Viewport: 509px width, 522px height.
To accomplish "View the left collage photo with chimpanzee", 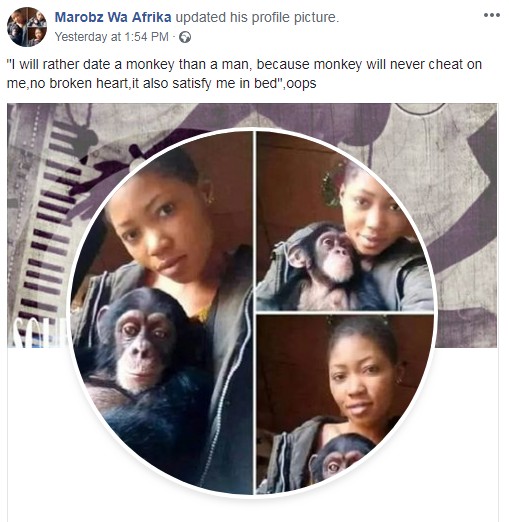I will click(x=163, y=313).
